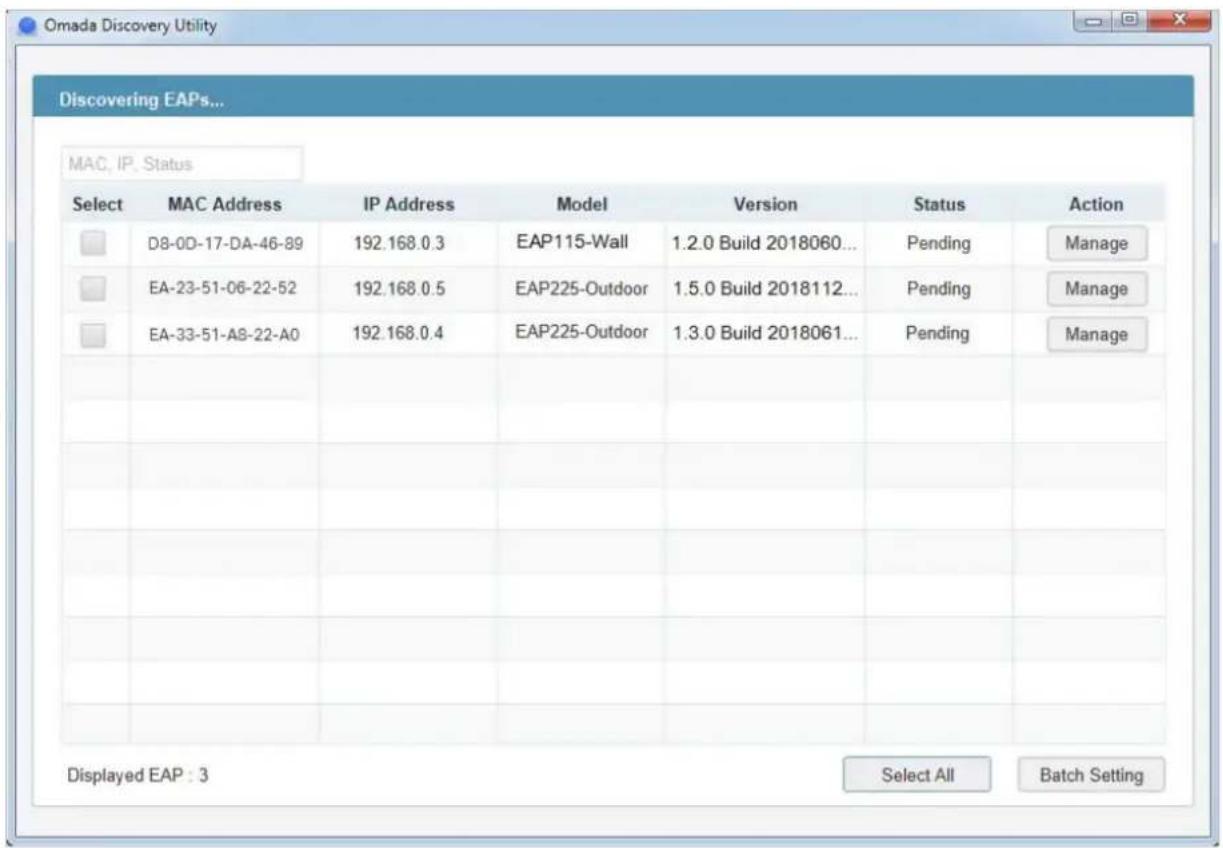Viewport: 1223px width, 848px height.
Task: Click the MAC Address column header
Action: [224, 204]
